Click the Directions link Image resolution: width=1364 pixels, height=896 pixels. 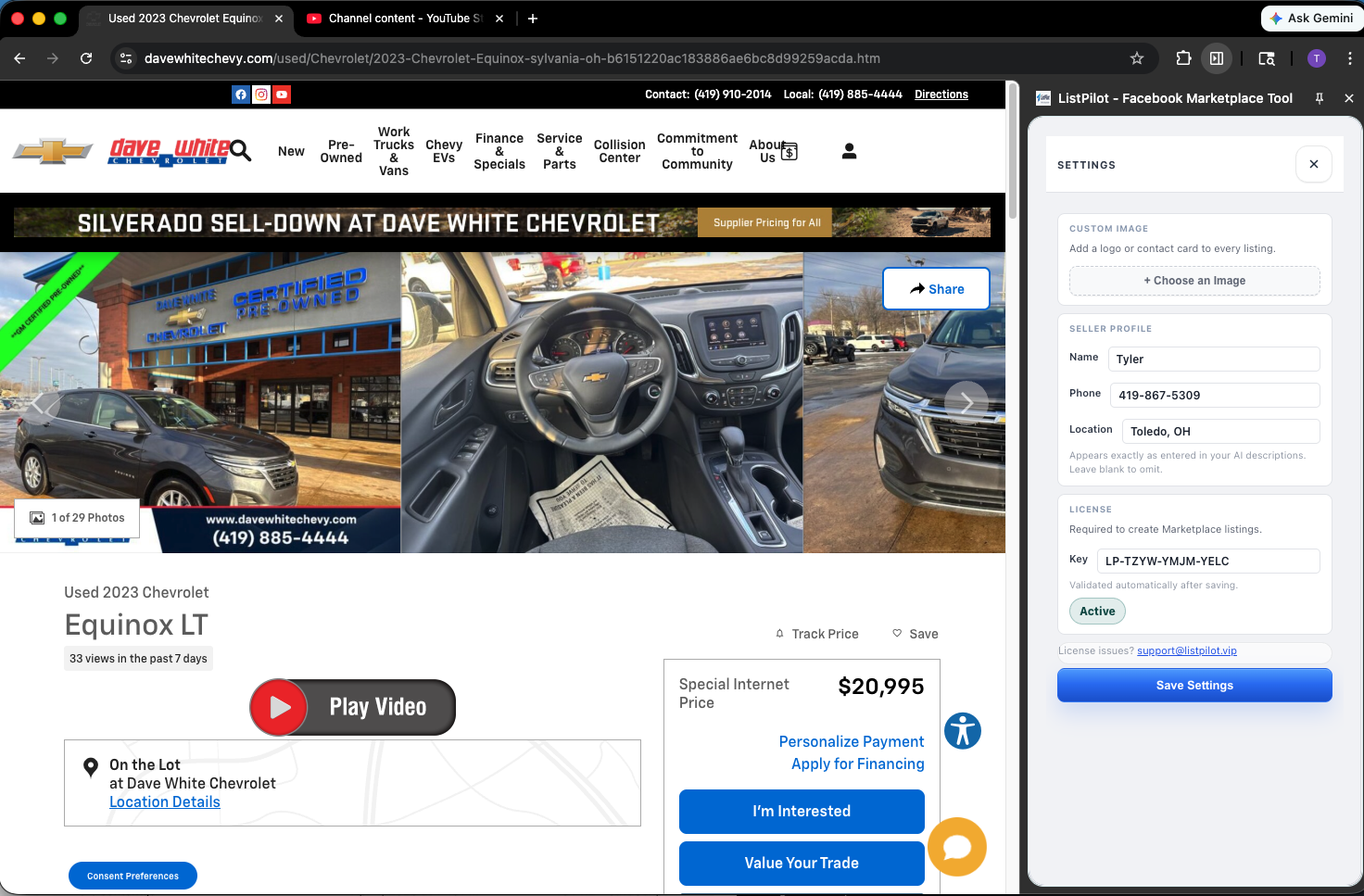pos(941,95)
